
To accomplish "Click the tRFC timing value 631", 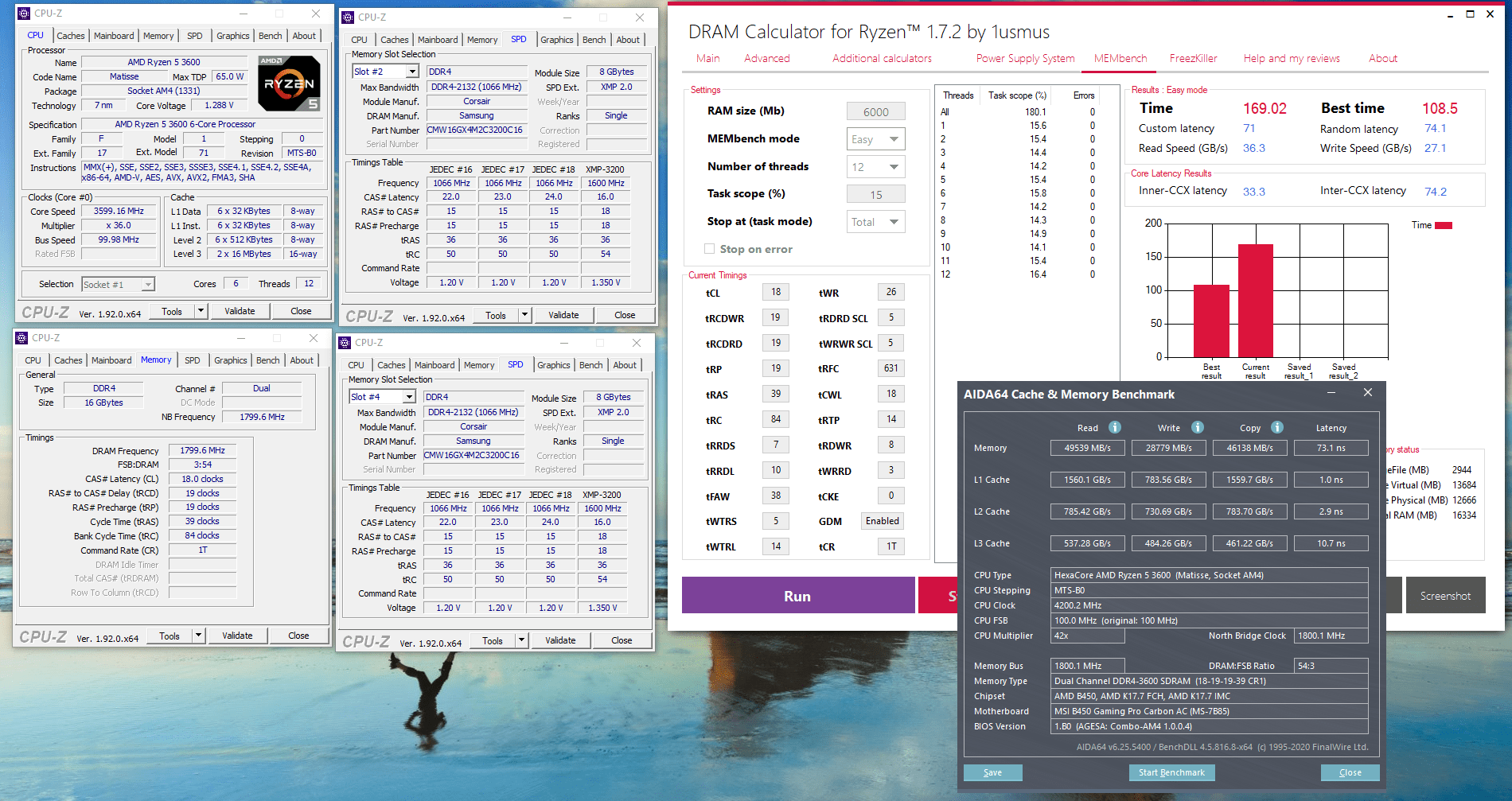I will [x=891, y=368].
